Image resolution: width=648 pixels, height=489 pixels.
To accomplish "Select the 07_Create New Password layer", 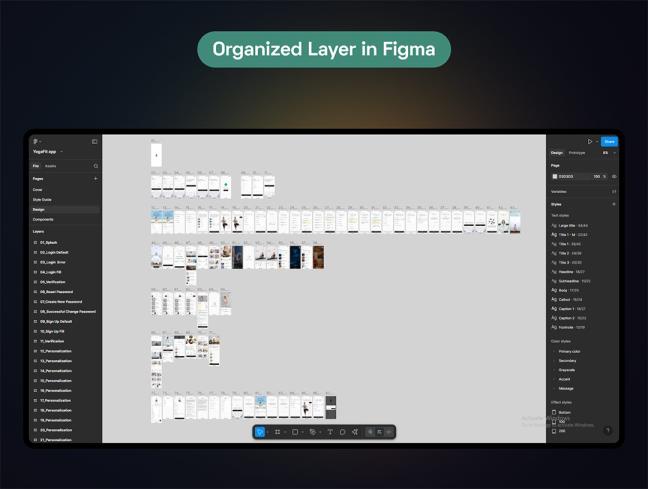I will (62, 301).
